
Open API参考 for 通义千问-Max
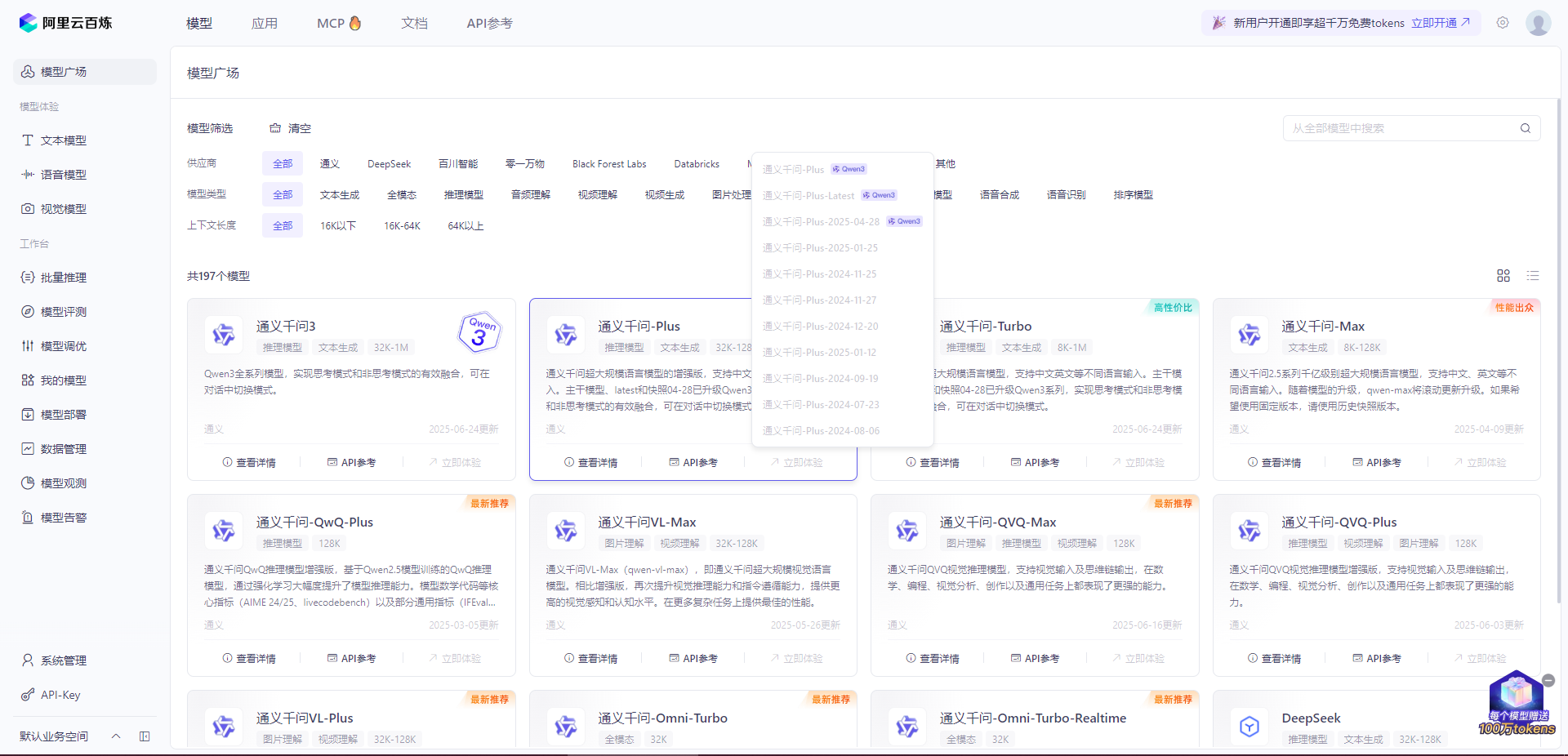[1377, 463]
